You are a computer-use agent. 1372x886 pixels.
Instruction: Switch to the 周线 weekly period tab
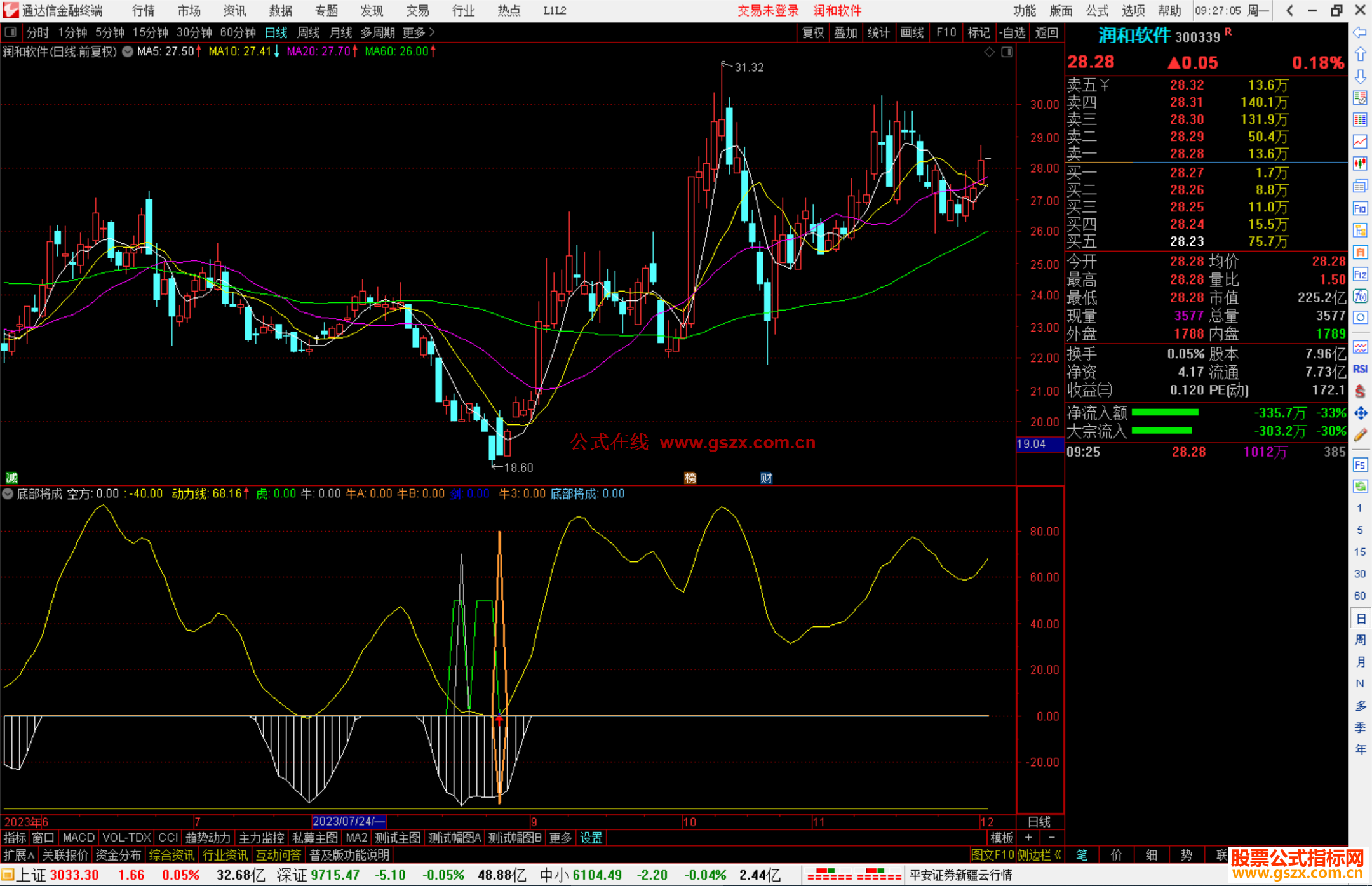point(309,32)
